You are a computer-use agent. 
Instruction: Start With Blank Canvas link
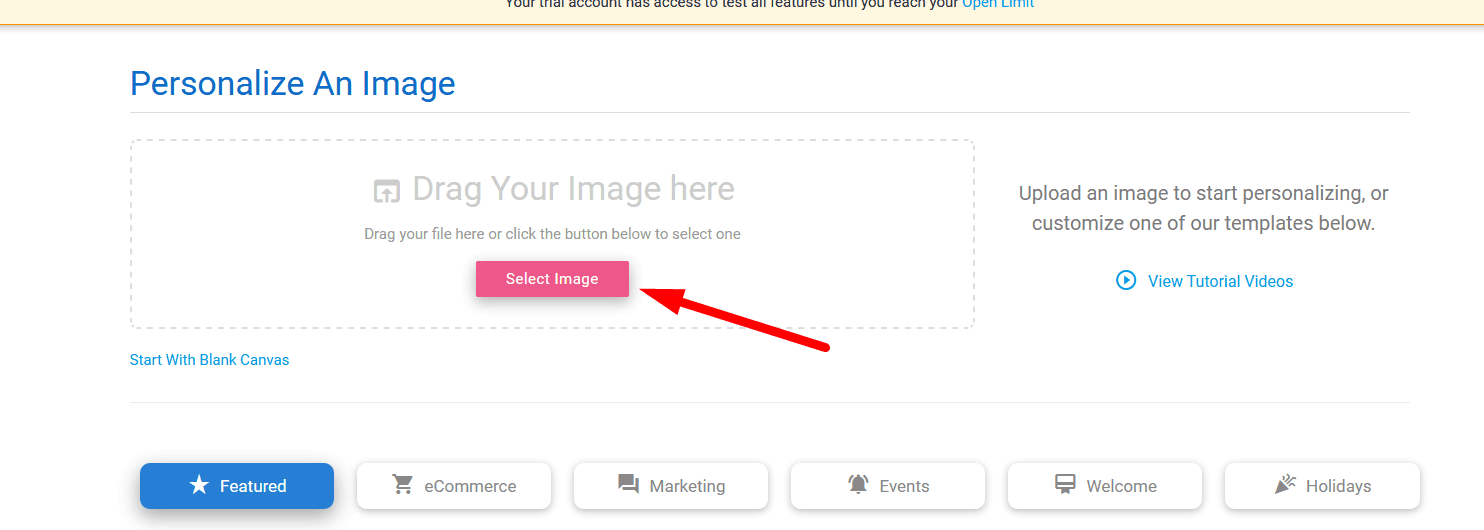point(209,360)
